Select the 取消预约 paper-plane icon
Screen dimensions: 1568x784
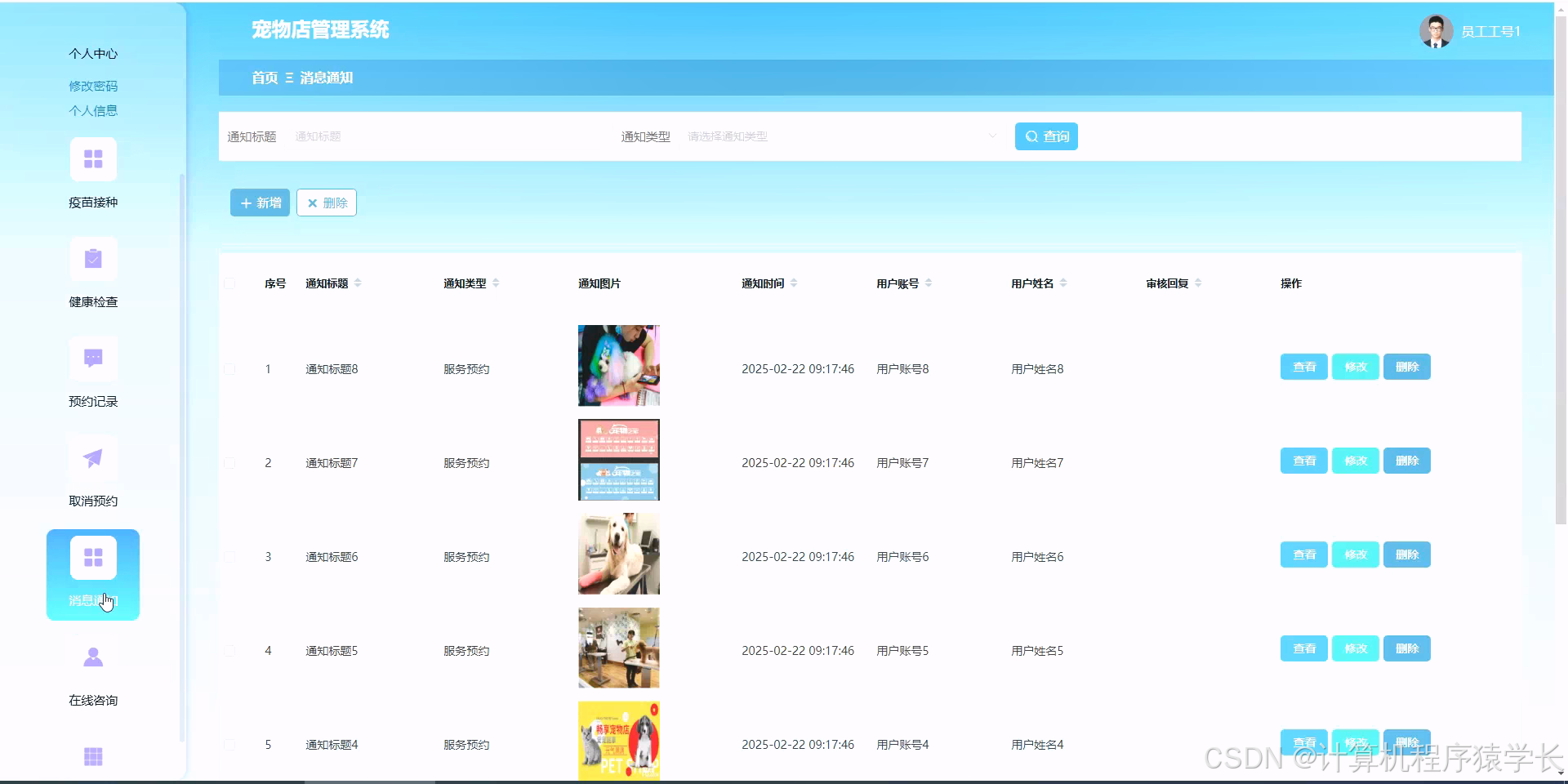[x=93, y=457]
